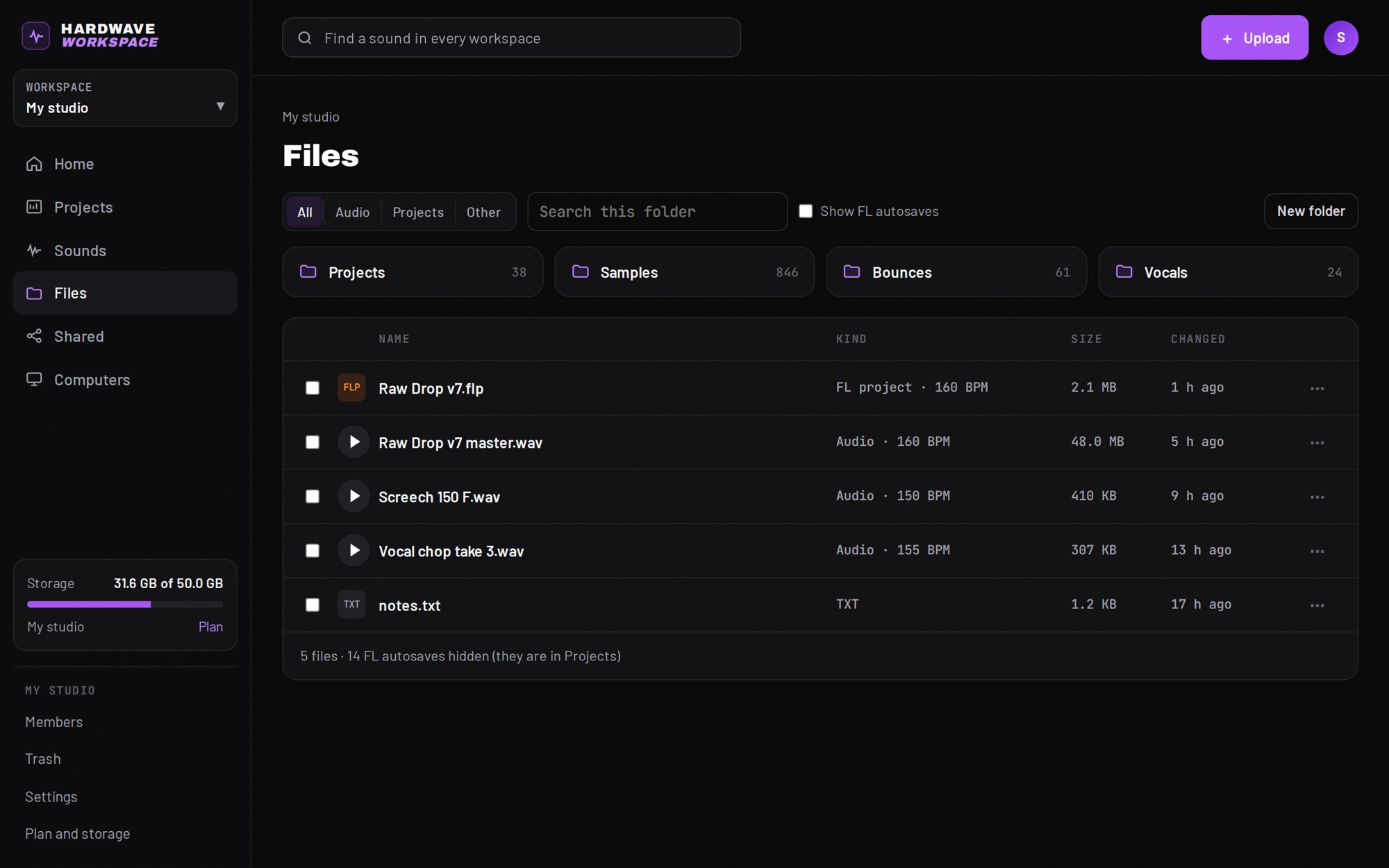Expand the Workspace My studio dropdown
The width and height of the screenshot is (1389, 868).
click(125, 98)
